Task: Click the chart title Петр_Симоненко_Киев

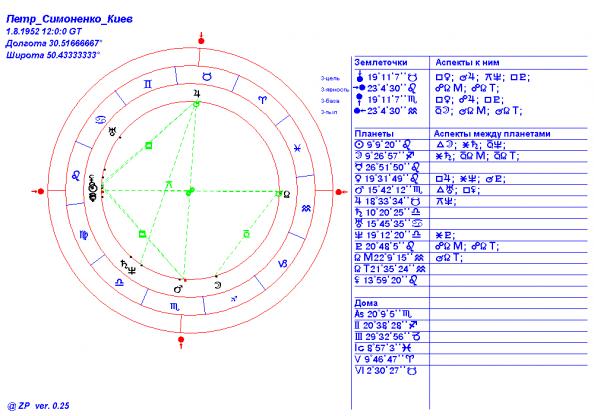Action: pos(70,19)
